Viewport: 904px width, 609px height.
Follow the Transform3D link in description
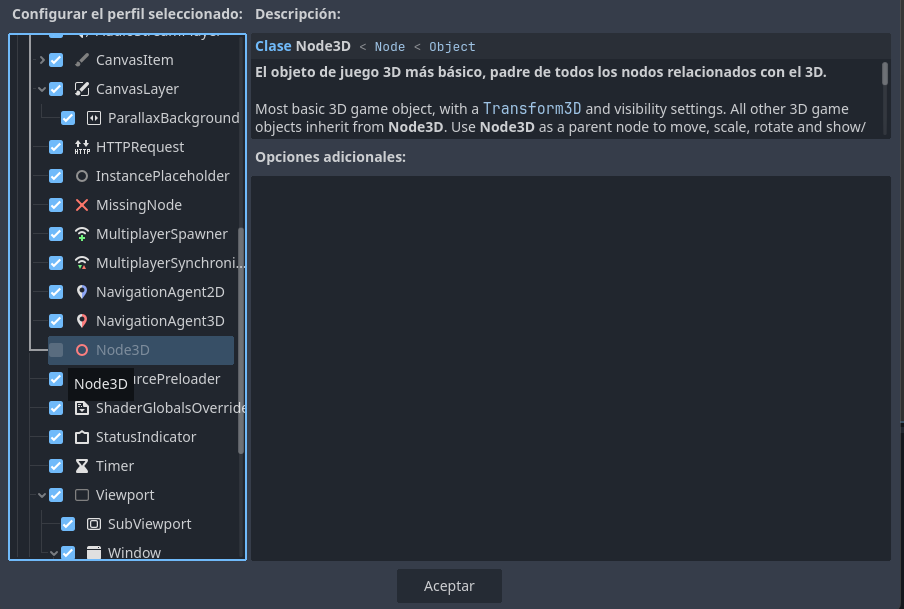pos(532,108)
